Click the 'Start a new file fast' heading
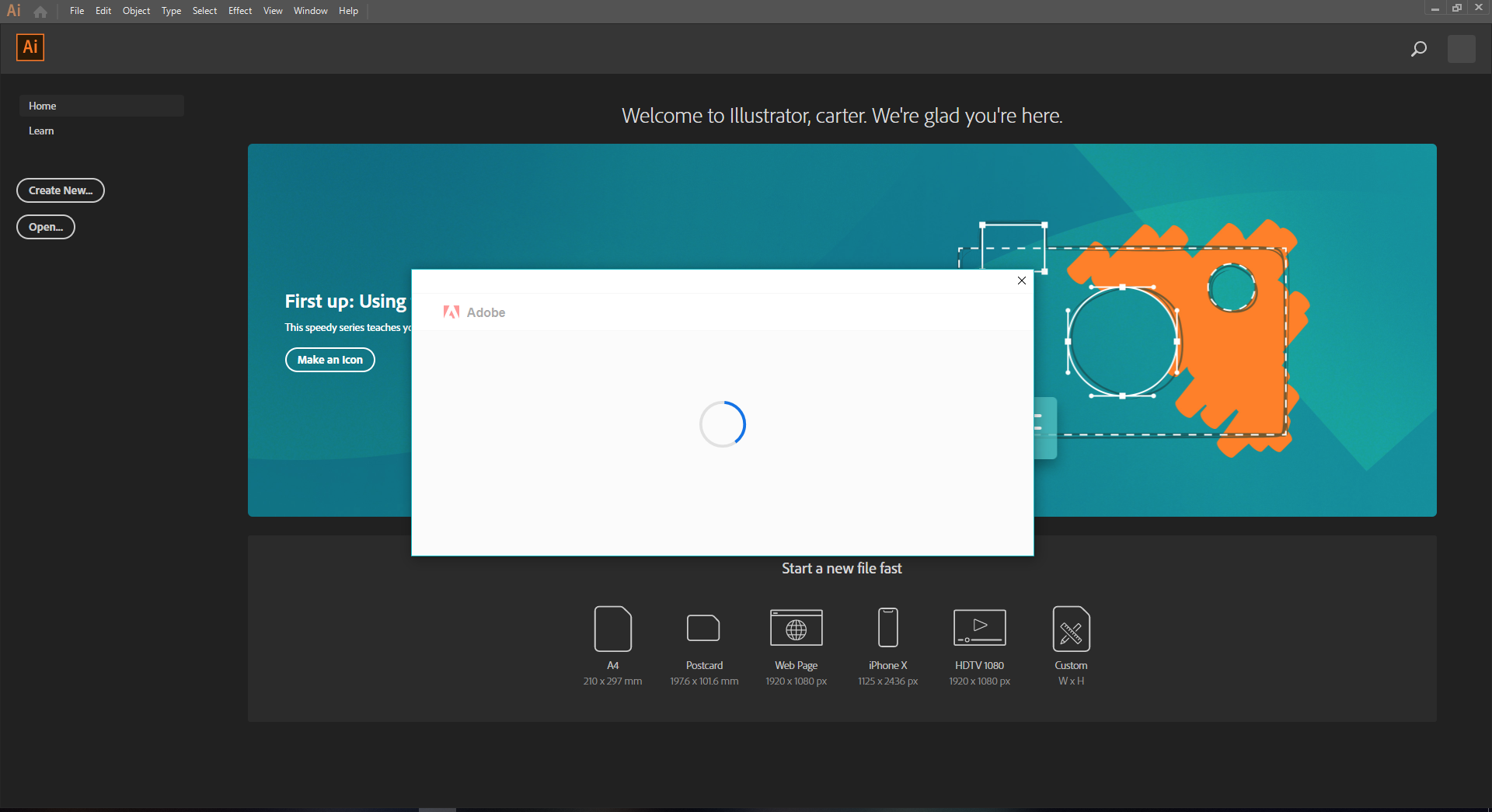Image resolution: width=1492 pixels, height=812 pixels. click(842, 569)
